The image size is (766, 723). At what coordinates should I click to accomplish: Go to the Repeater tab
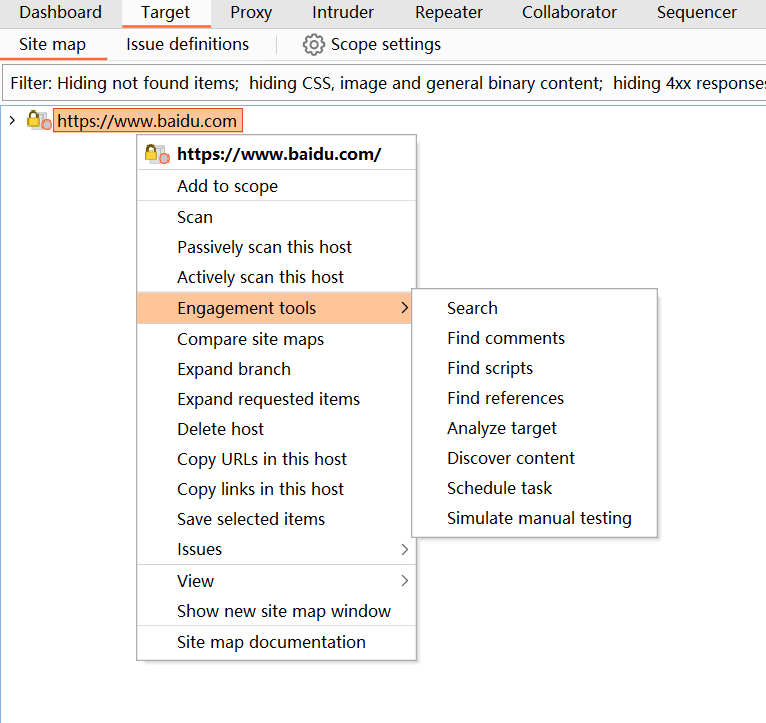point(449,13)
